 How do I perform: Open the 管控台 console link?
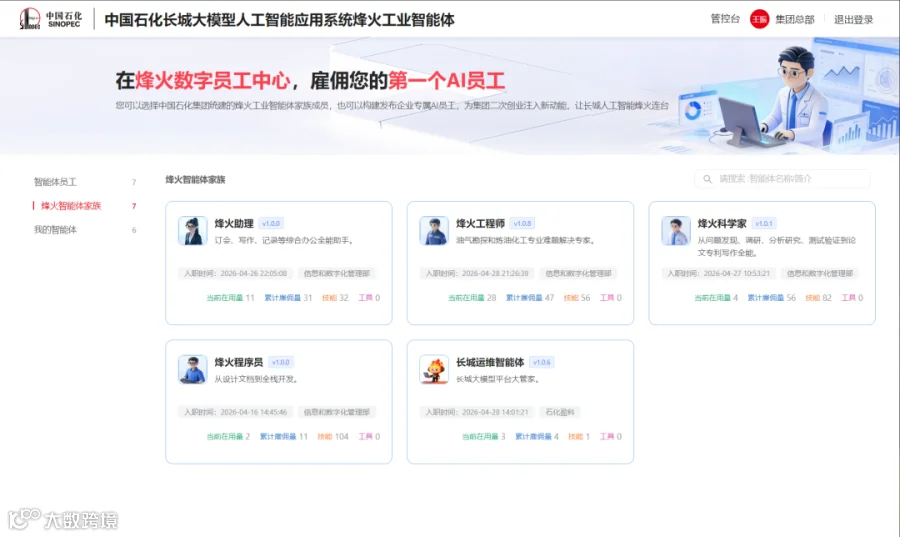(x=725, y=19)
